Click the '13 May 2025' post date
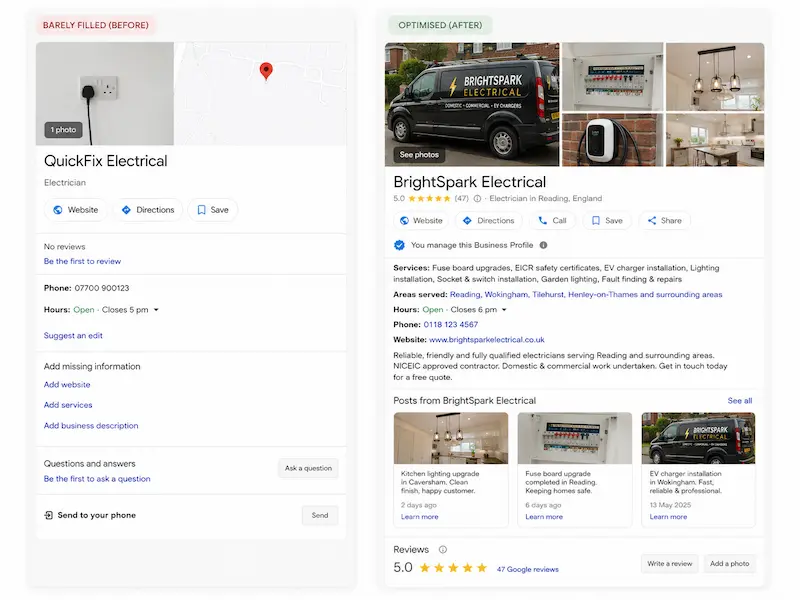The image size is (800, 600). click(670, 505)
